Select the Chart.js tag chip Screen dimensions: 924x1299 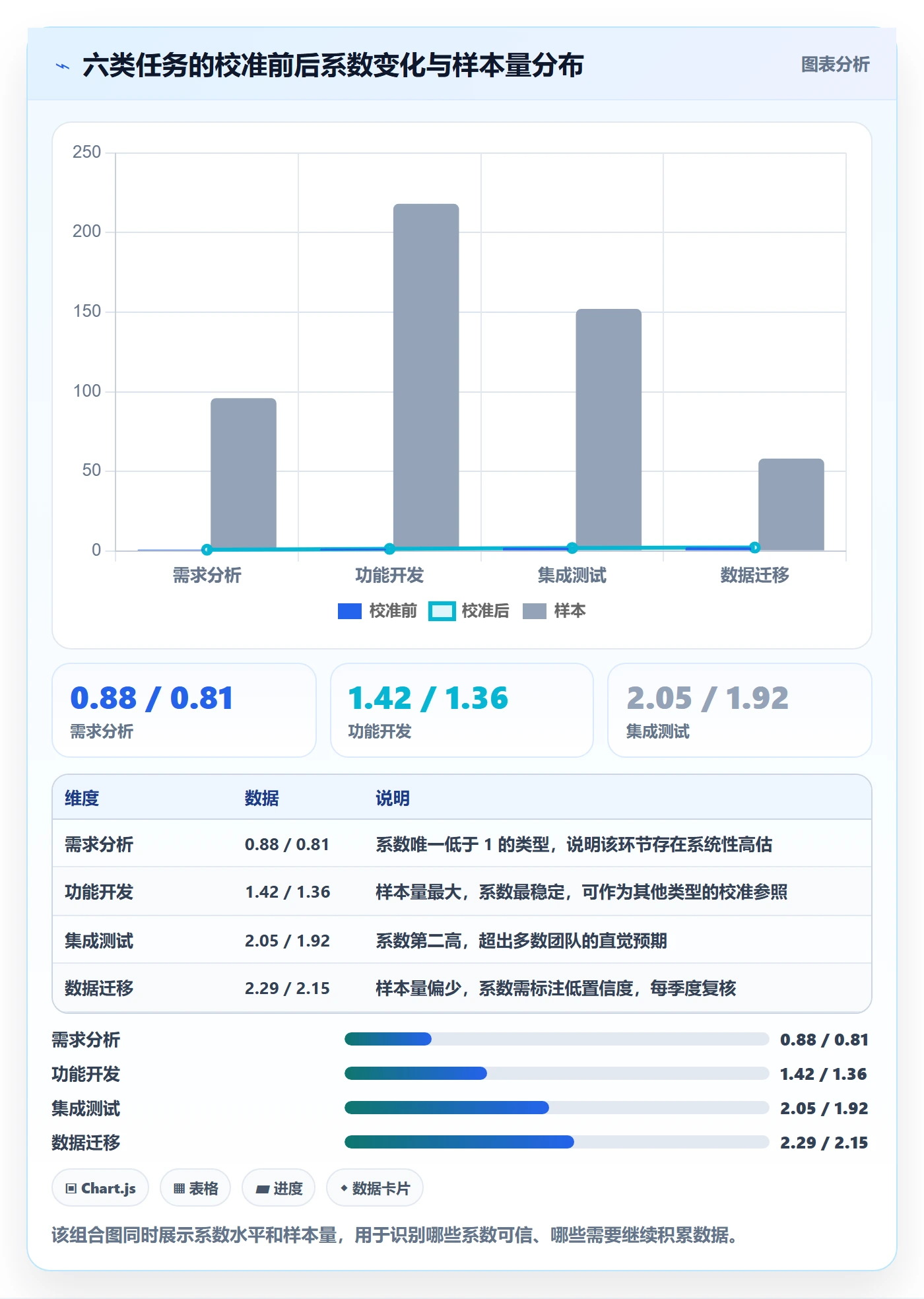(100, 1188)
